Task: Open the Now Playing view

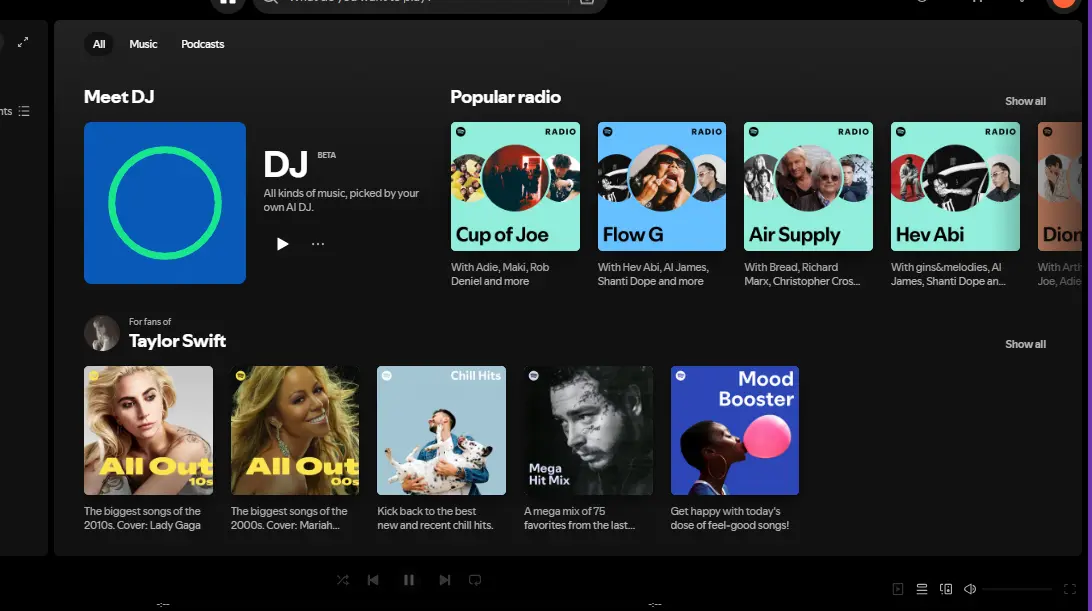Action: pos(898,589)
